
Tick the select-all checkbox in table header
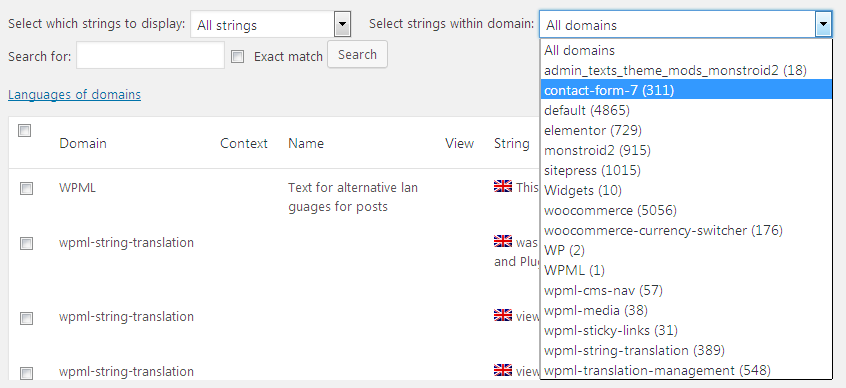(24, 130)
